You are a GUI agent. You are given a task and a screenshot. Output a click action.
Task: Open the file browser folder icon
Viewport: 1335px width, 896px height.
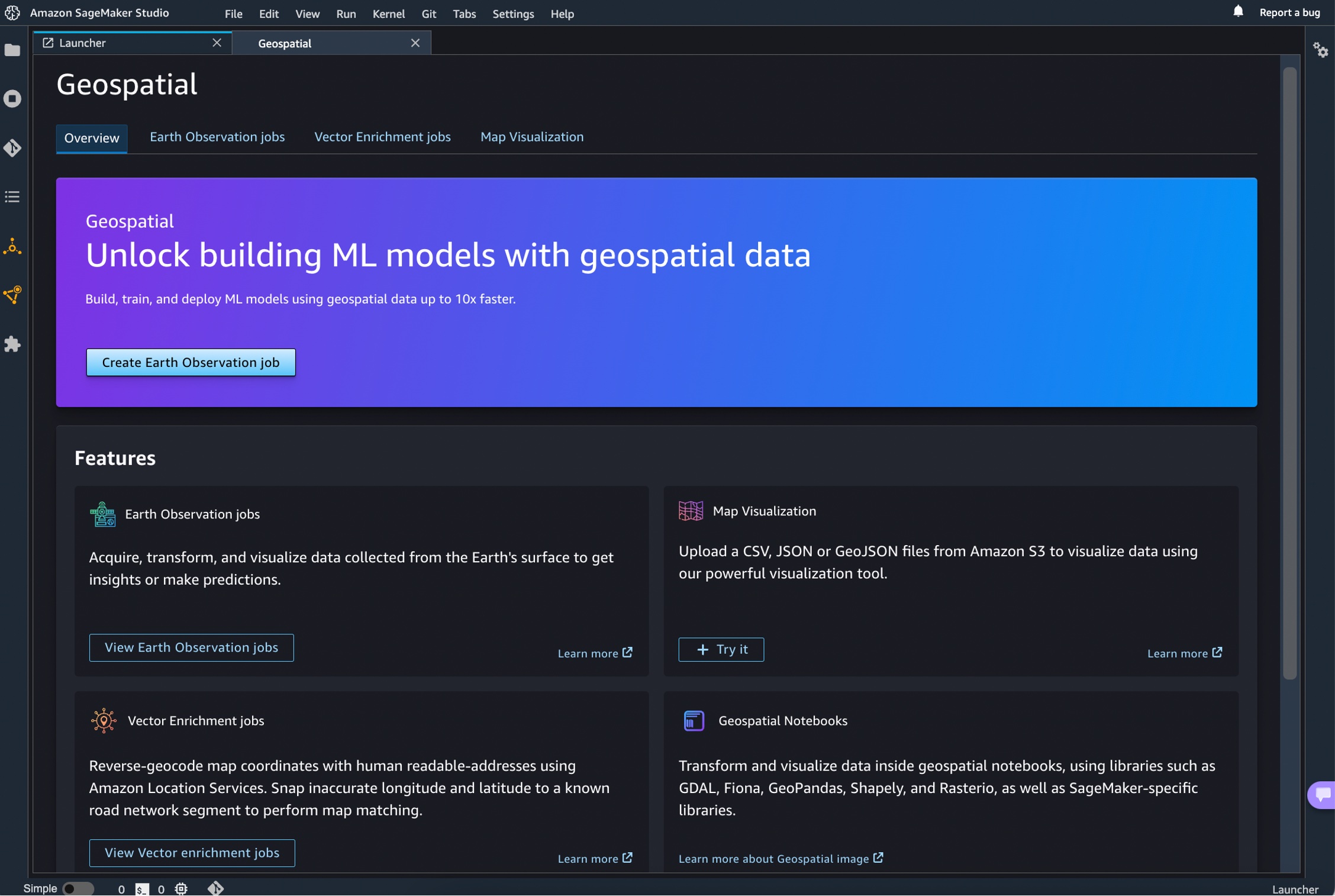(12, 50)
